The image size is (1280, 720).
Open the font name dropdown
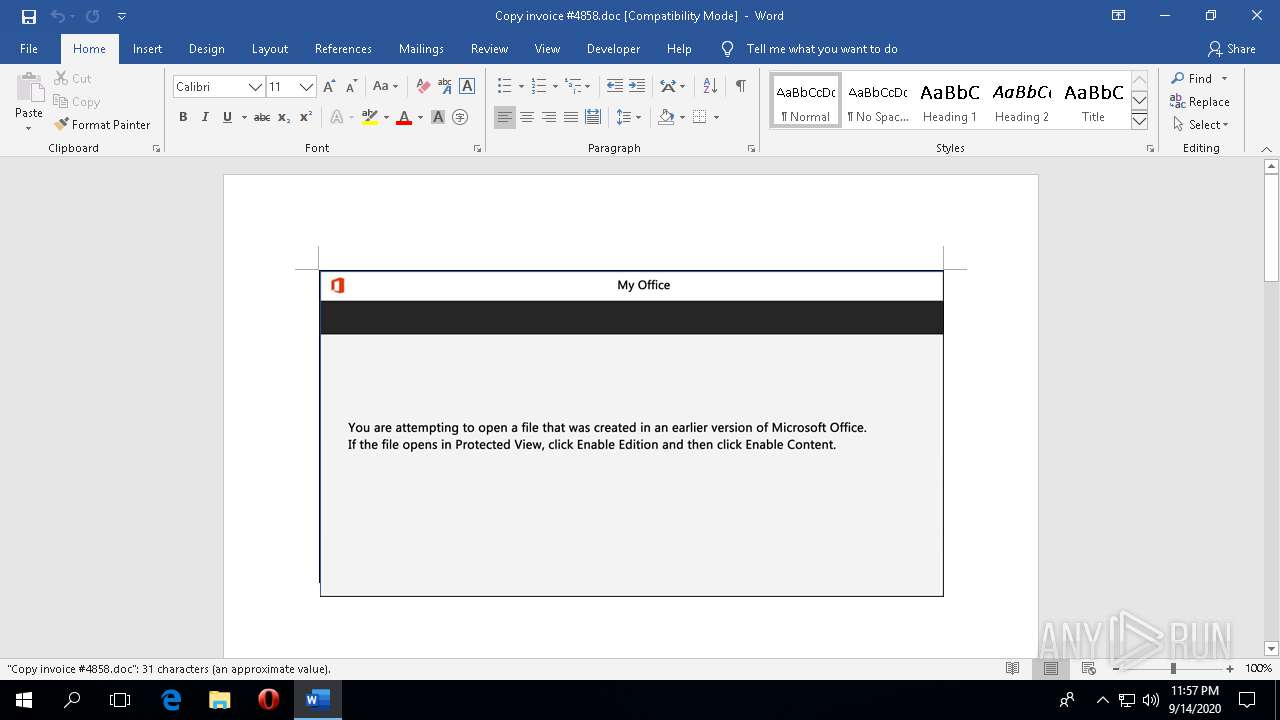point(255,87)
